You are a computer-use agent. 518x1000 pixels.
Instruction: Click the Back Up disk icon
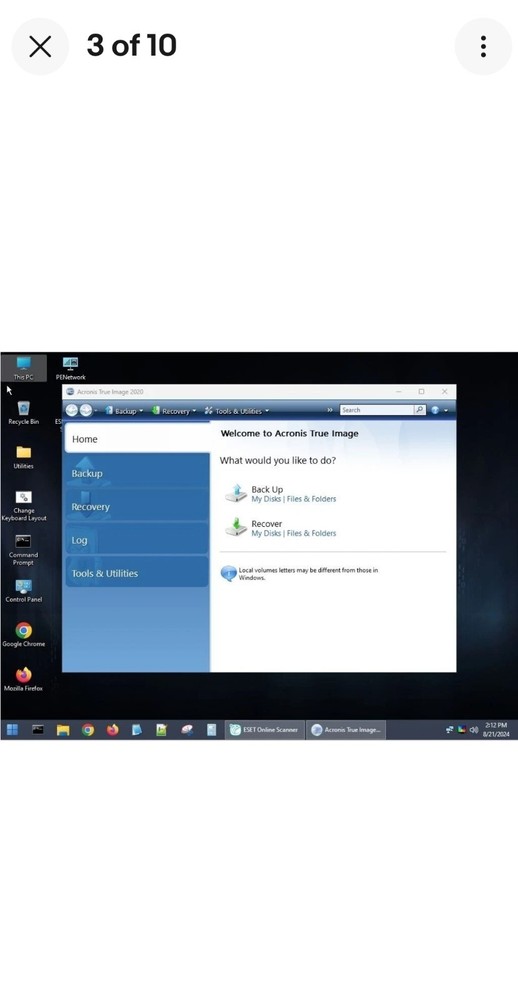[x=235, y=493]
